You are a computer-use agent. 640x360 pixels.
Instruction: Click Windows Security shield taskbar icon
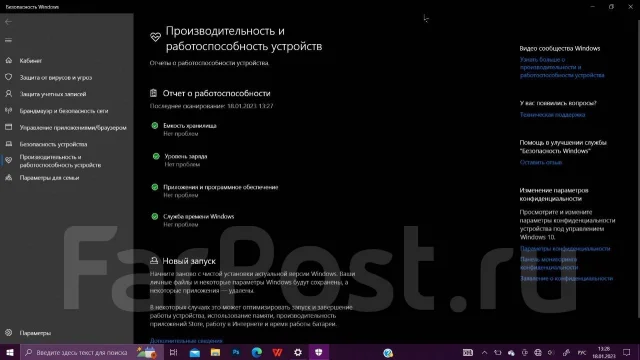coord(319,352)
